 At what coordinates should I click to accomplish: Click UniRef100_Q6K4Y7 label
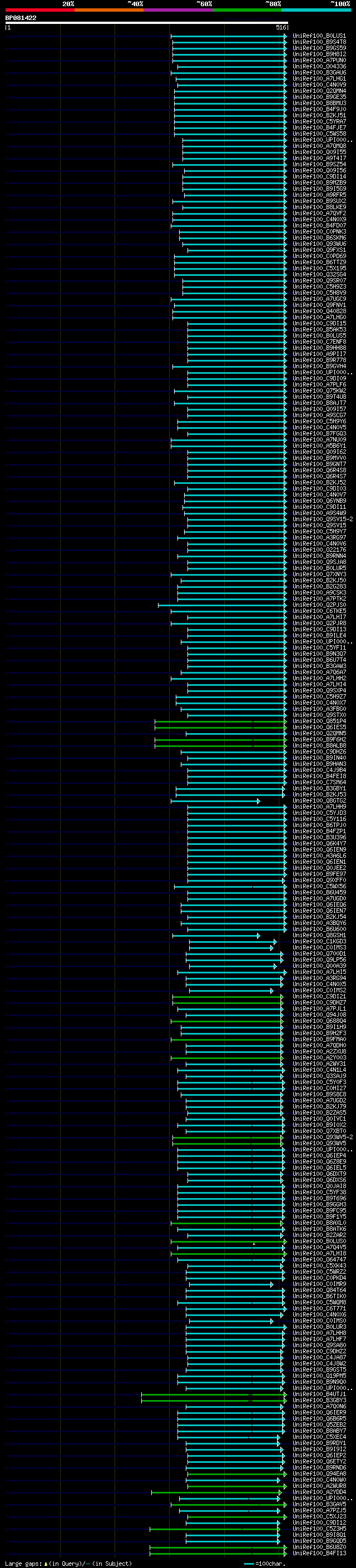tap(319, 844)
